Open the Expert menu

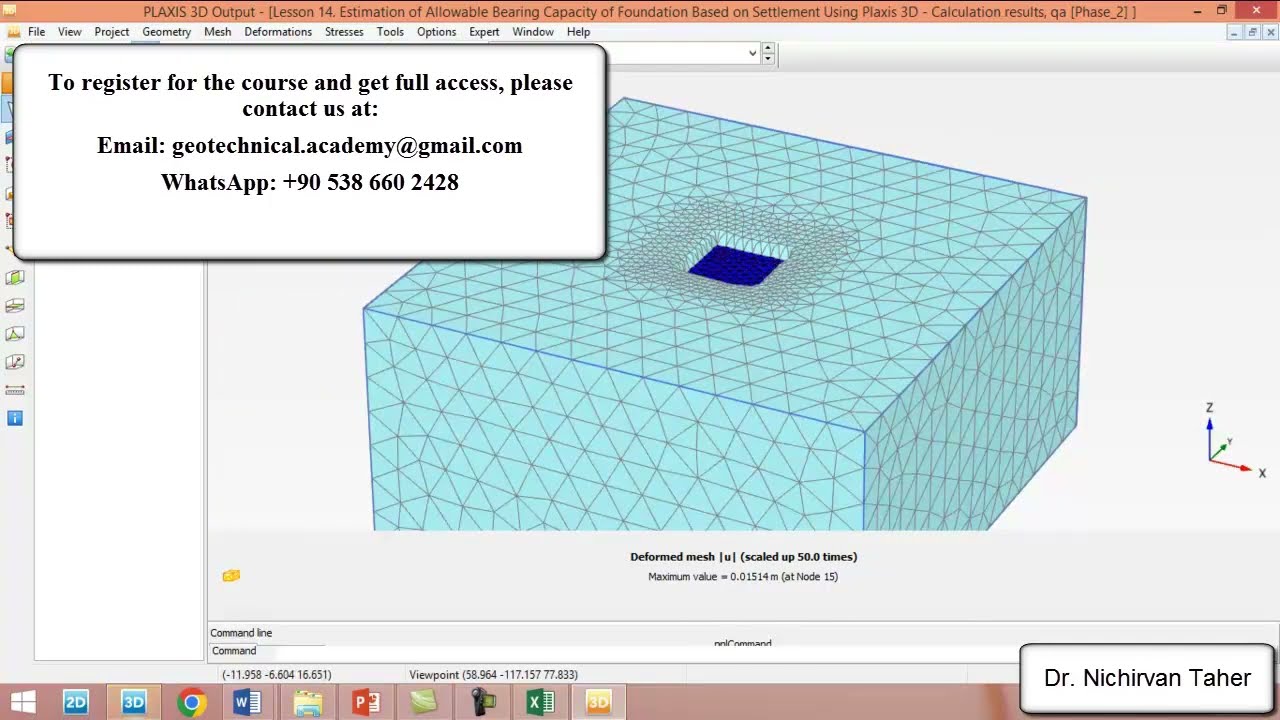pos(484,32)
